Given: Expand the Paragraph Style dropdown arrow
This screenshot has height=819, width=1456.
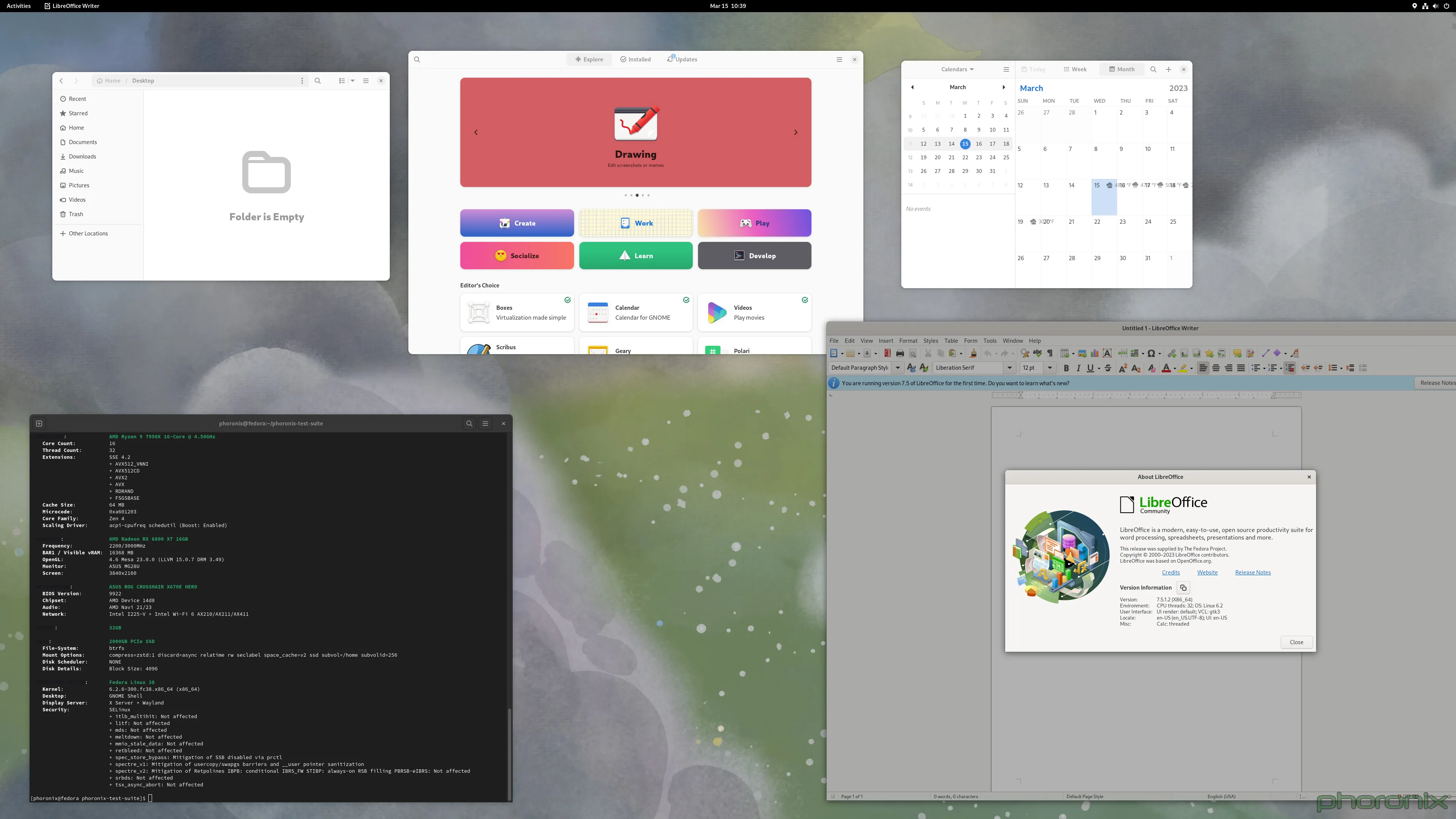Looking at the screenshot, I should click(897, 368).
